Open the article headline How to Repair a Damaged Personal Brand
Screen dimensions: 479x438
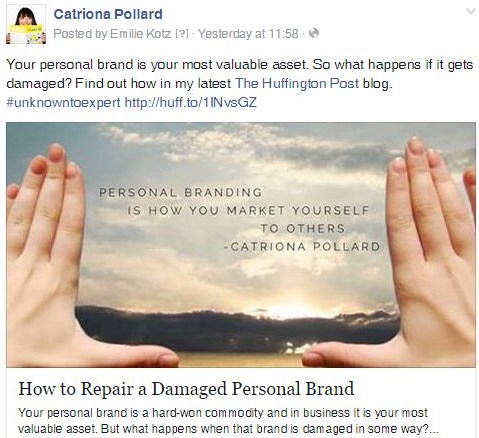pyautogui.click(x=186, y=389)
